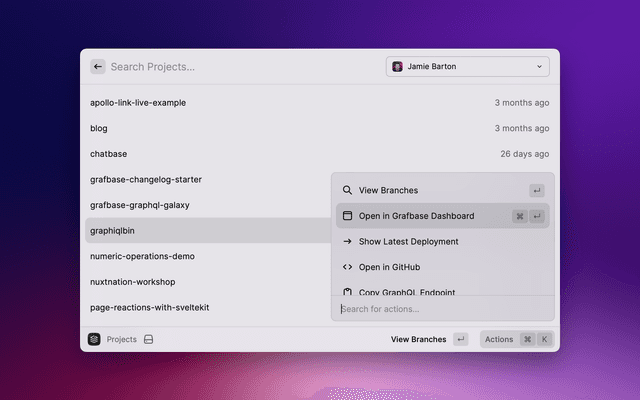Select the apollo-link-live-example project
This screenshot has width=640, height=400.
pyautogui.click(x=138, y=103)
